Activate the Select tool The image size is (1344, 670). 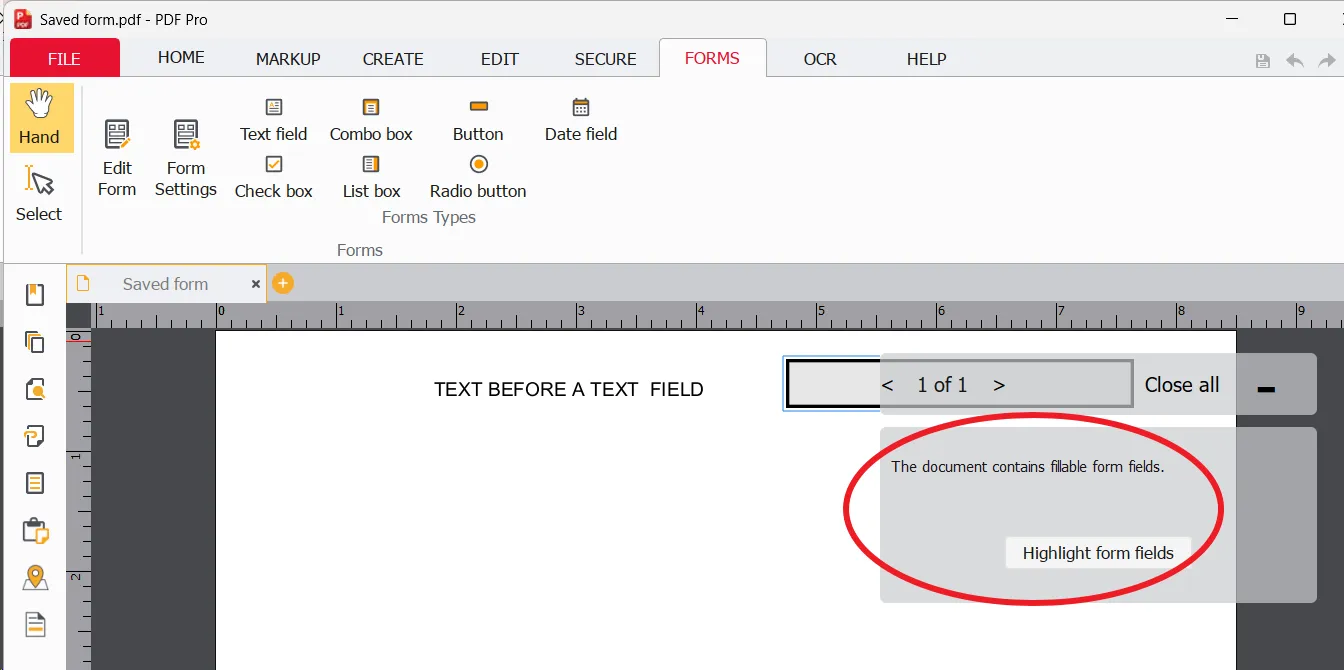(39, 194)
